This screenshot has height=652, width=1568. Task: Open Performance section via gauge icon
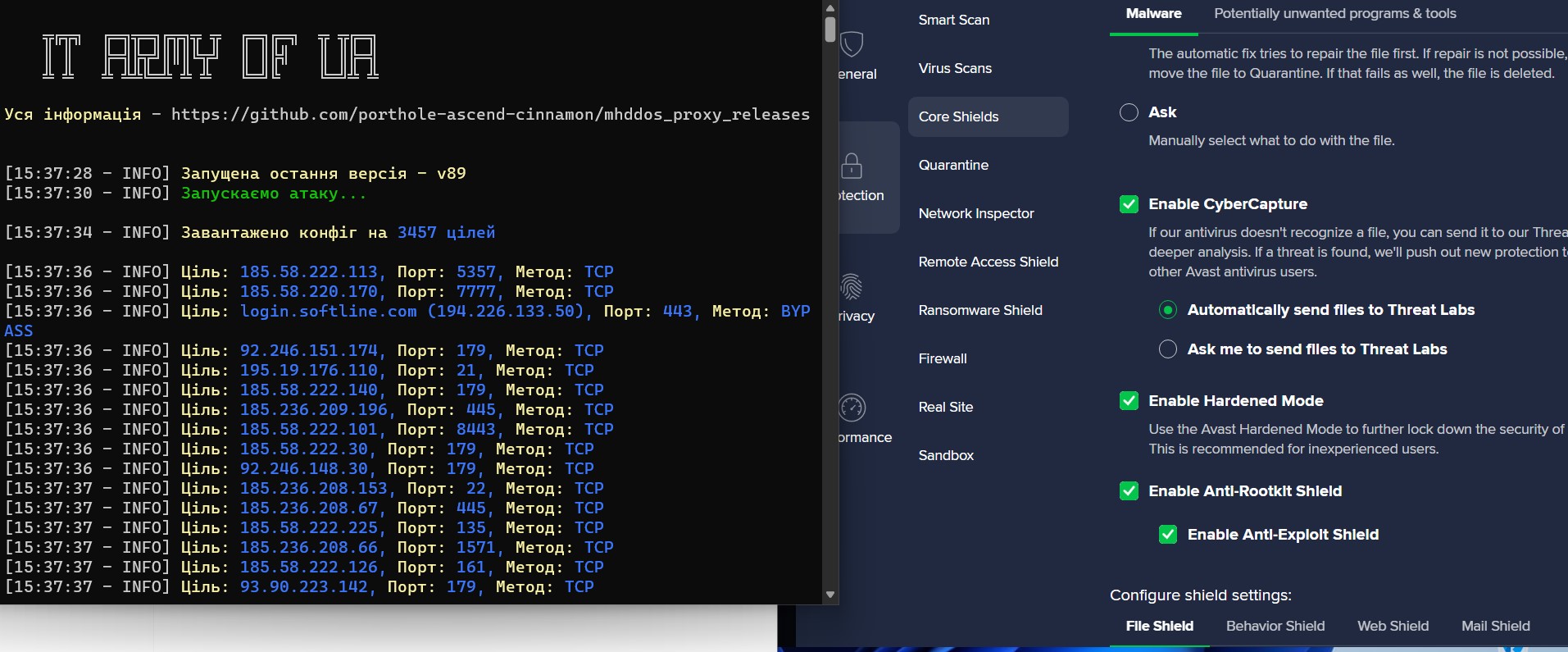(x=852, y=408)
